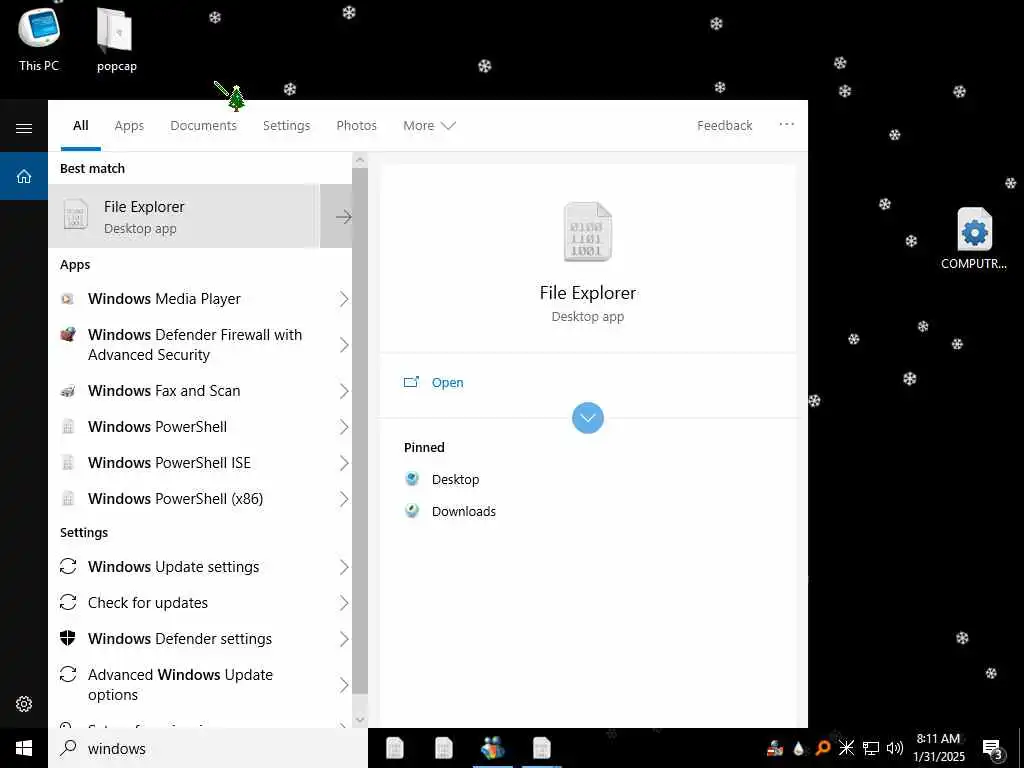This screenshot has height=768, width=1024.
Task: Click the Feedback link
Action: click(x=724, y=125)
